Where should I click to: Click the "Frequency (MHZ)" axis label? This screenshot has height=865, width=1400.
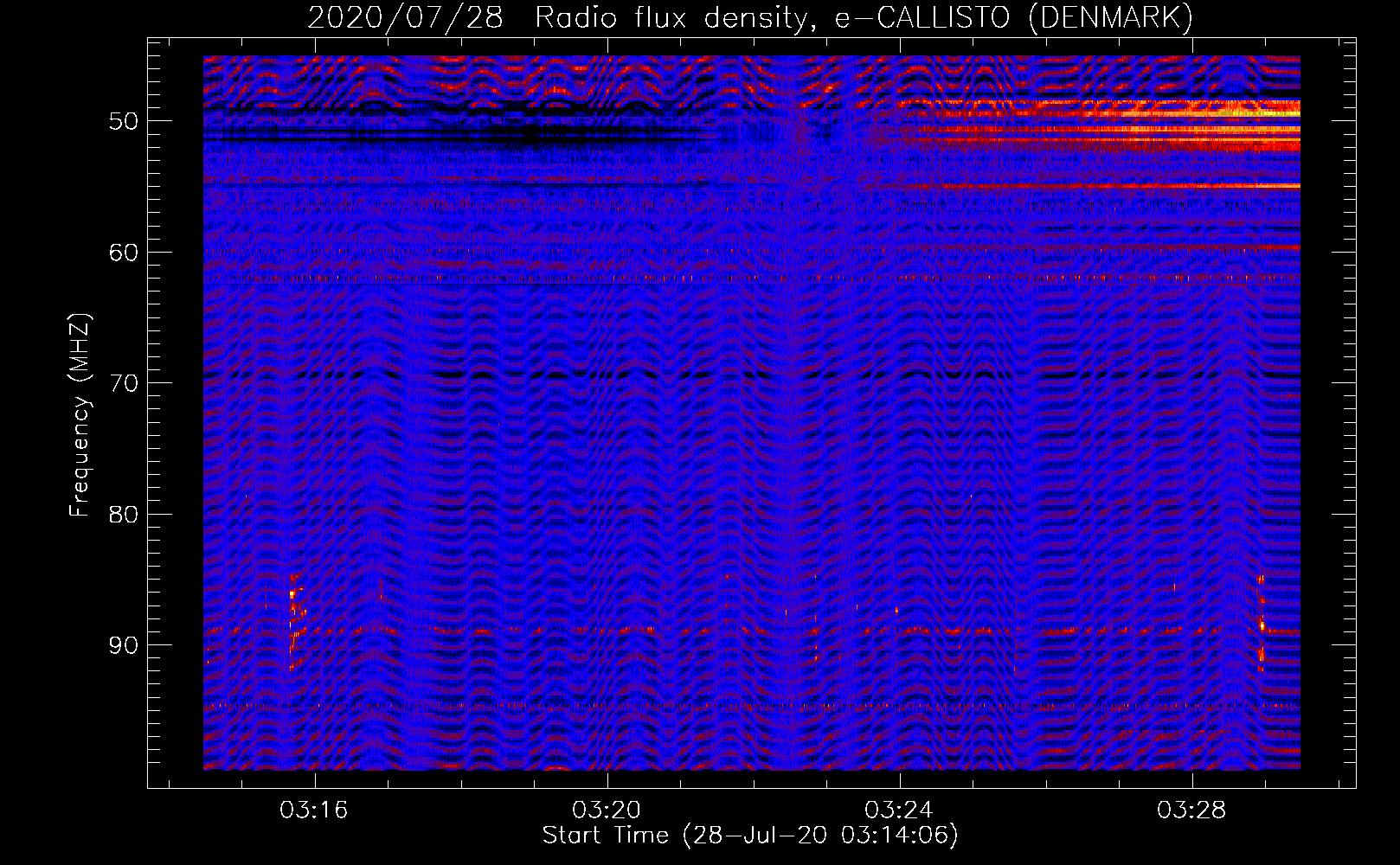(79, 416)
